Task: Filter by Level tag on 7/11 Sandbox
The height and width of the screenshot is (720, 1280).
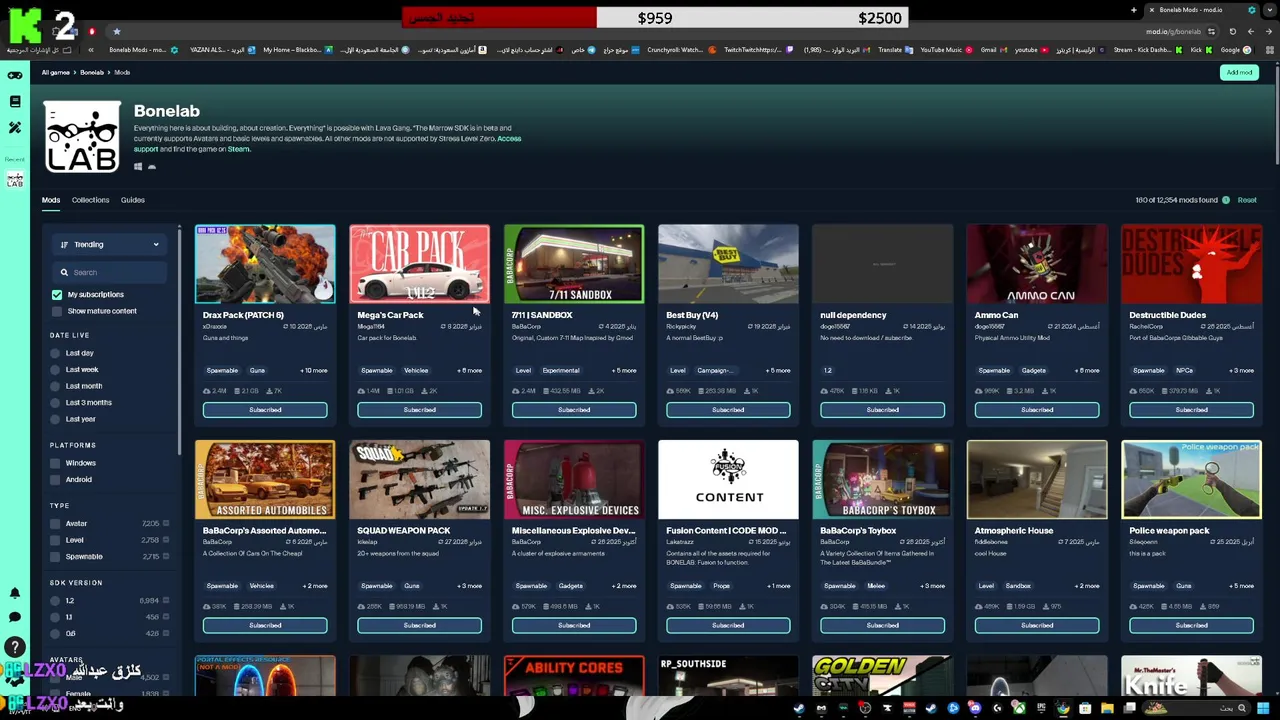Action: [x=523, y=371]
